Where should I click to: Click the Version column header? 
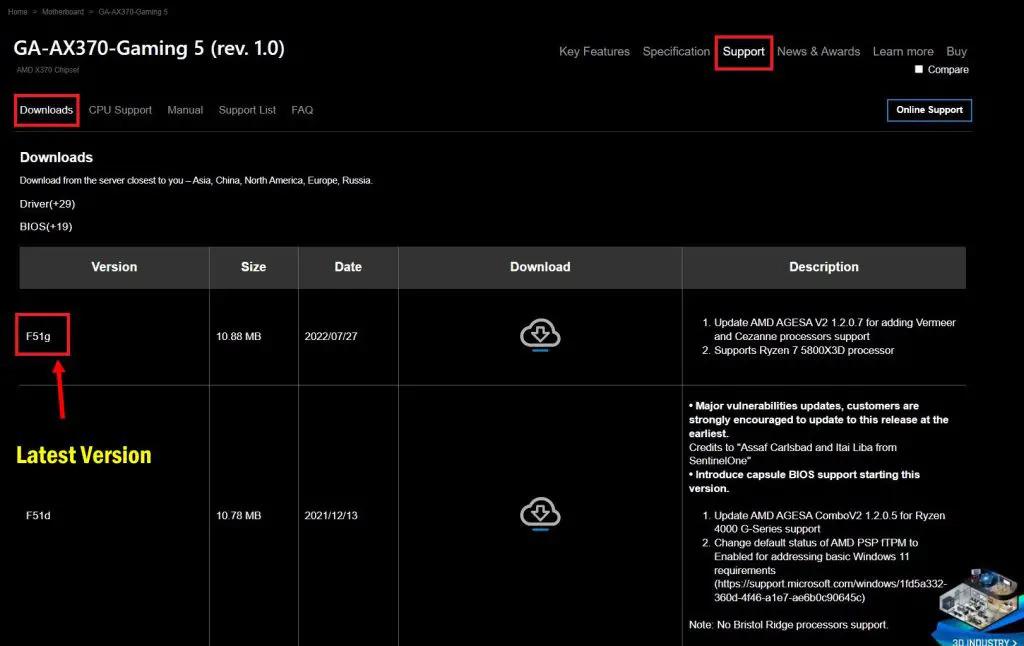114,267
